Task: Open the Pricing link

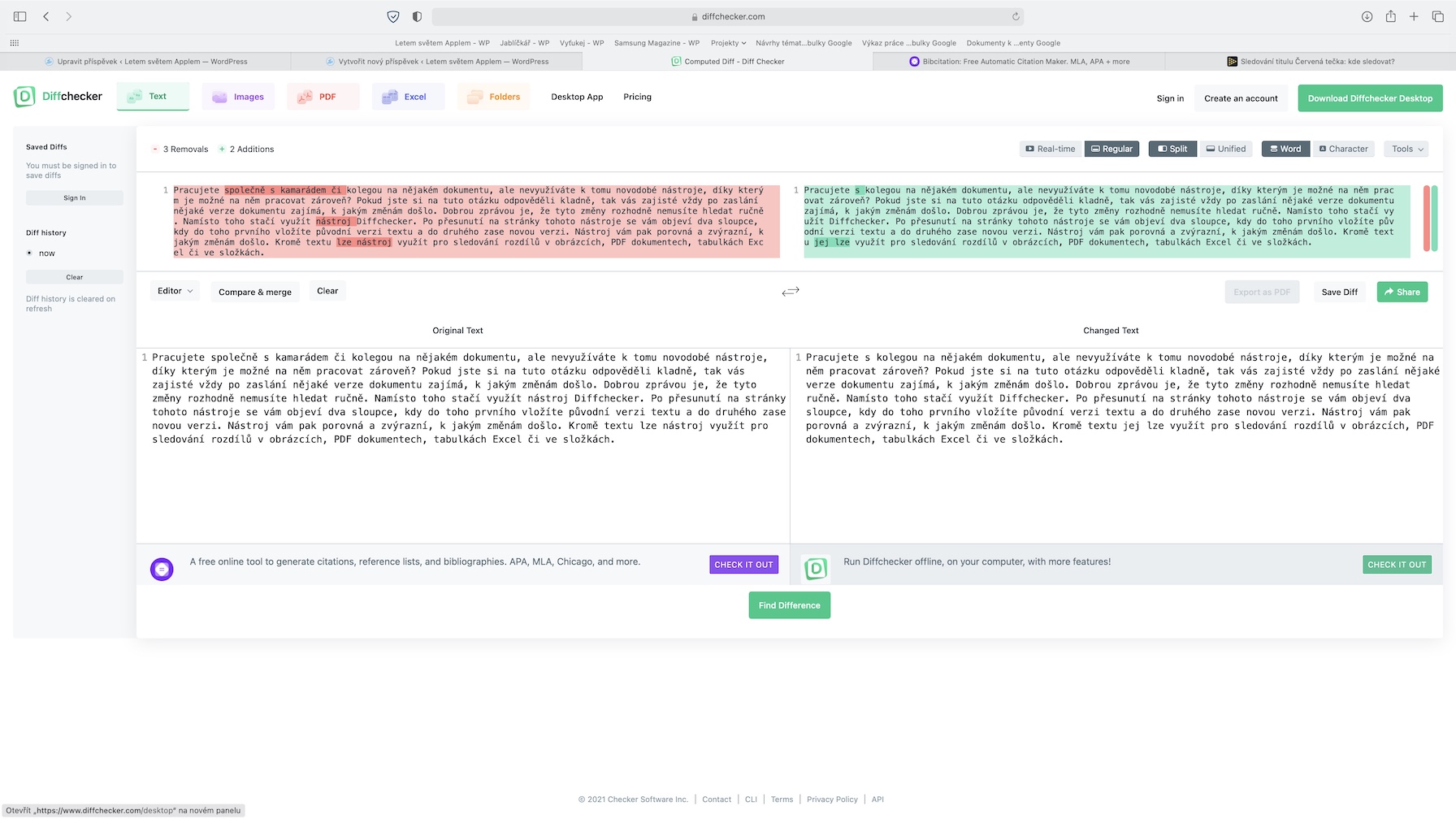Action: (637, 97)
